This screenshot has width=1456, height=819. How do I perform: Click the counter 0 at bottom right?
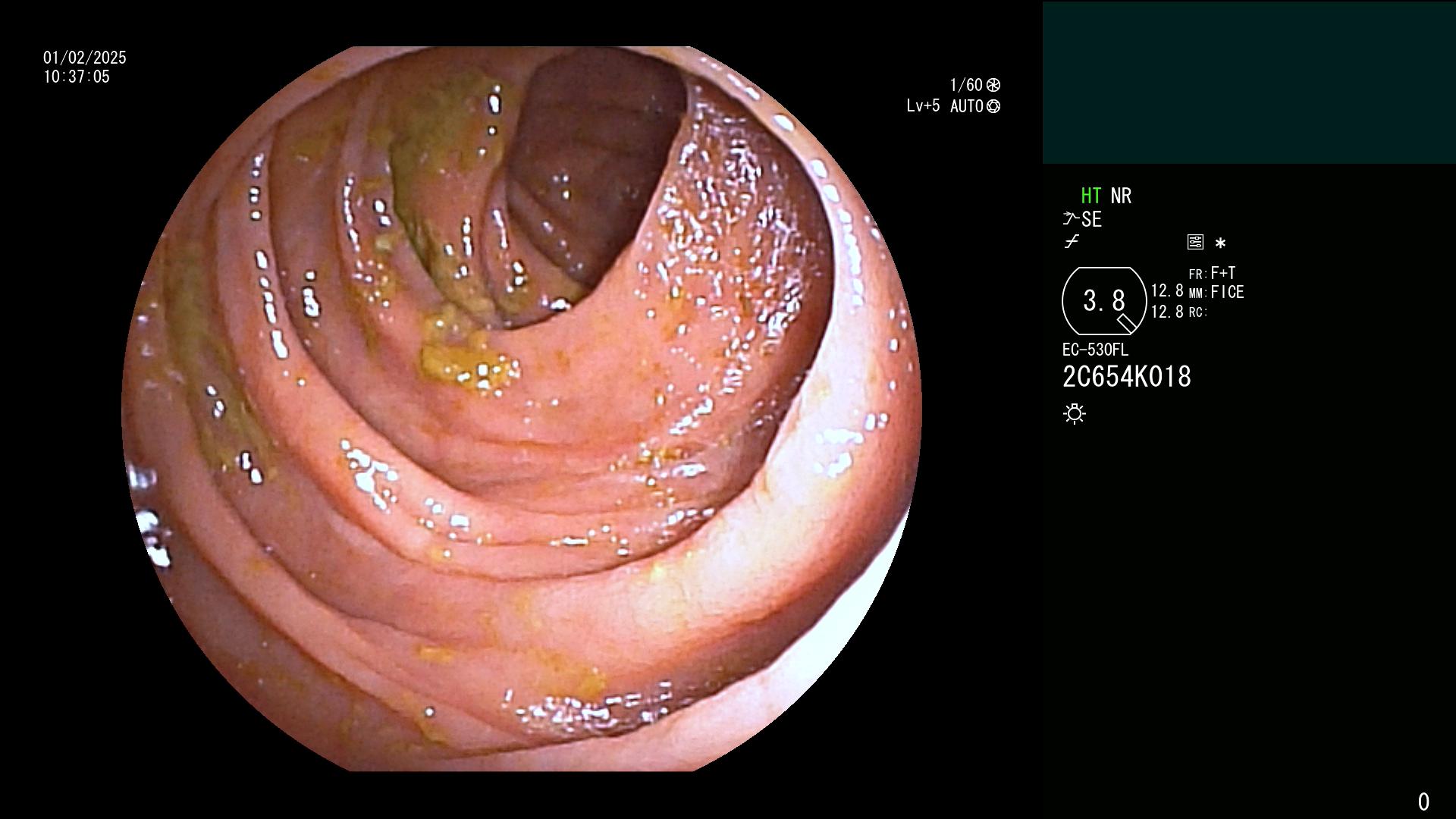[1423, 802]
